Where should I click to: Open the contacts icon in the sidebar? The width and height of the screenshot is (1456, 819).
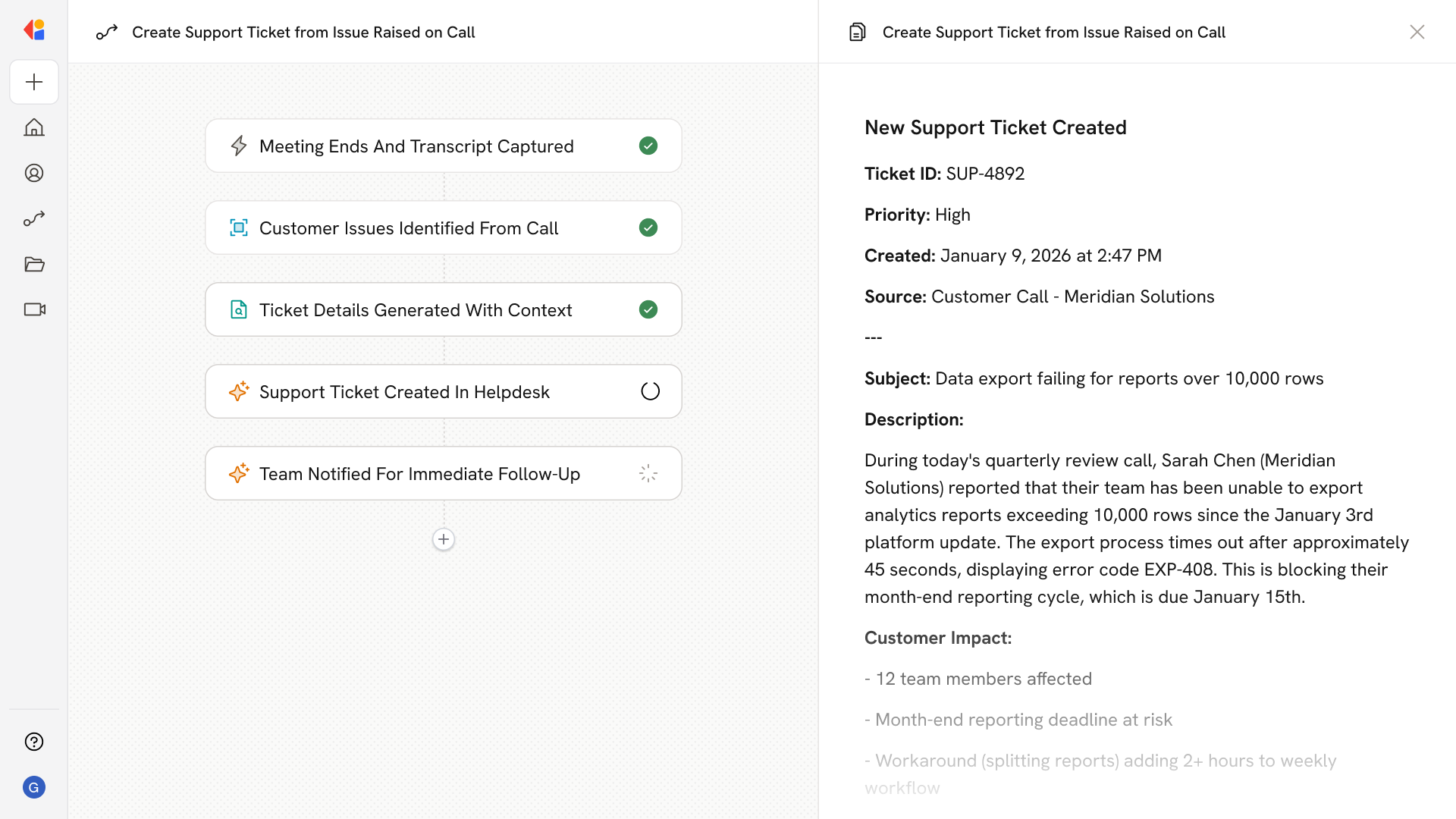[34, 173]
